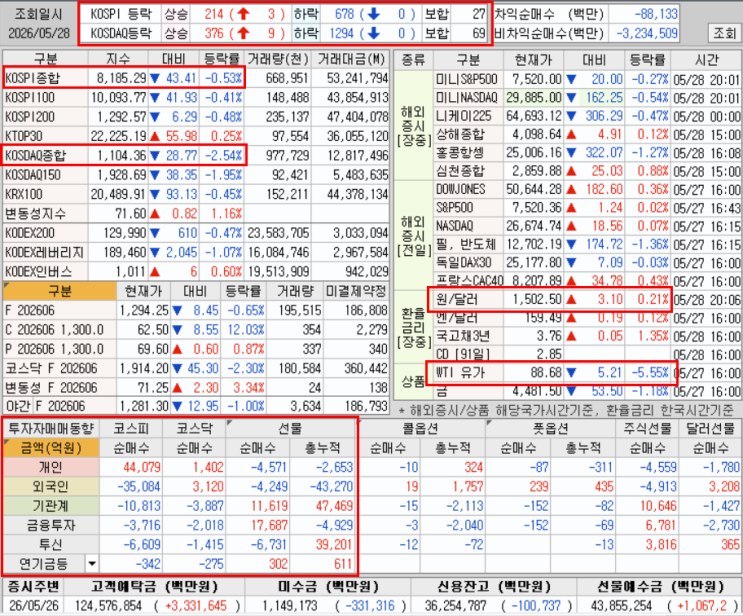Select the 홍콩항셍 row label

tap(460, 153)
